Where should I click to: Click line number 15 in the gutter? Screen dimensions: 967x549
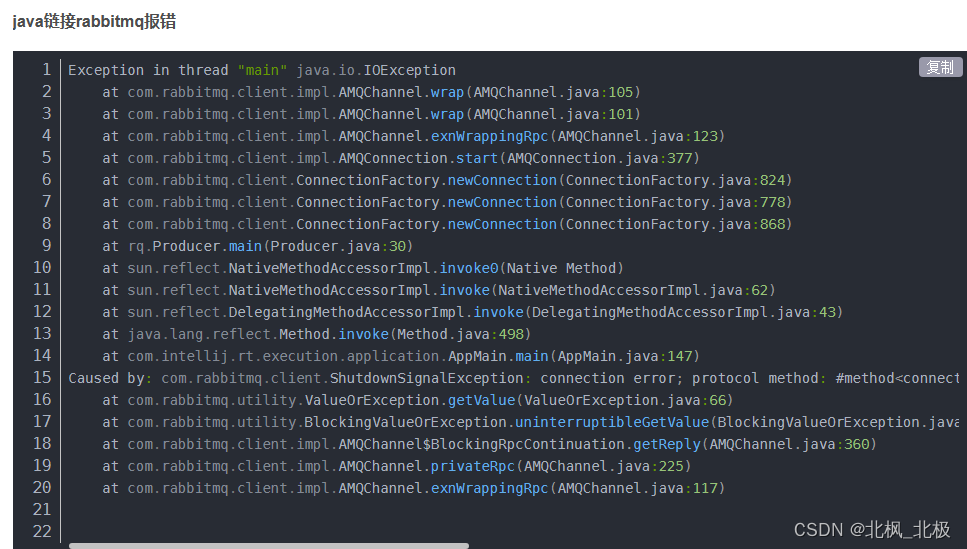(x=42, y=378)
